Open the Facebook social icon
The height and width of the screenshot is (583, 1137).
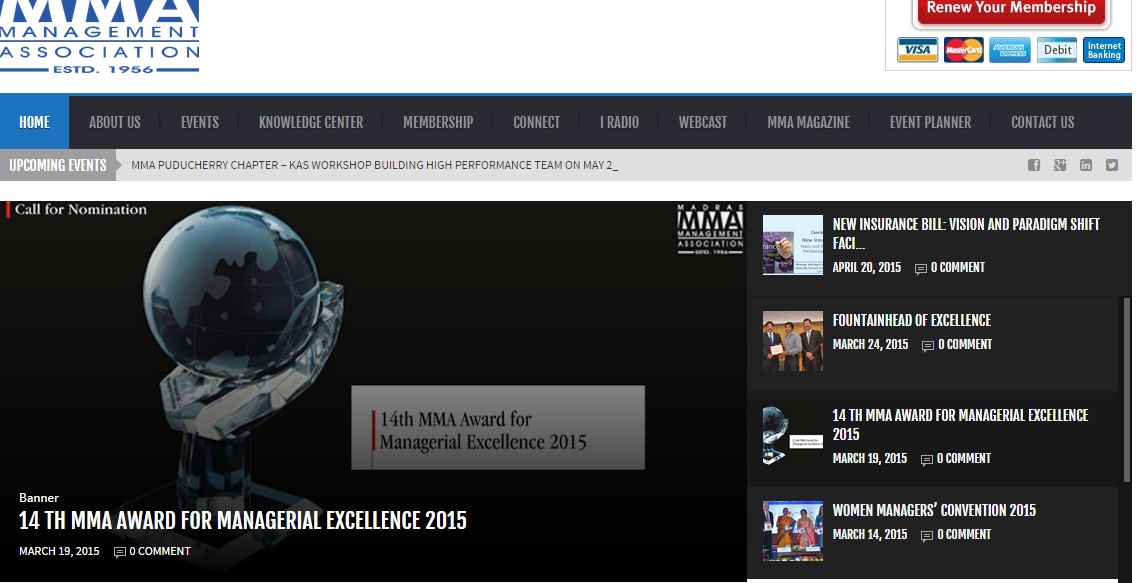1034,165
